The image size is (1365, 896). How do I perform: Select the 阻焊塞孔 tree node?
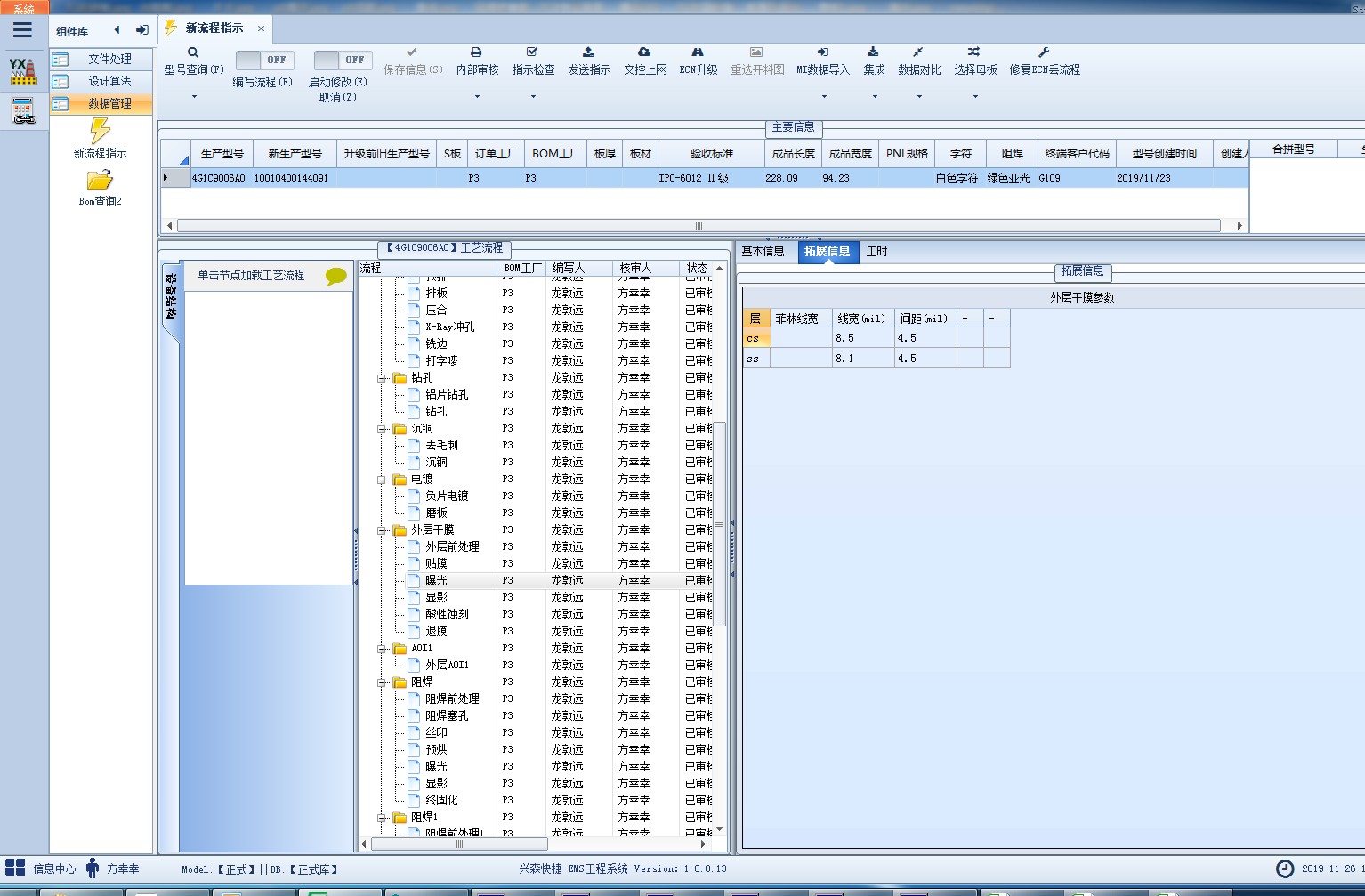[x=447, y=715]
